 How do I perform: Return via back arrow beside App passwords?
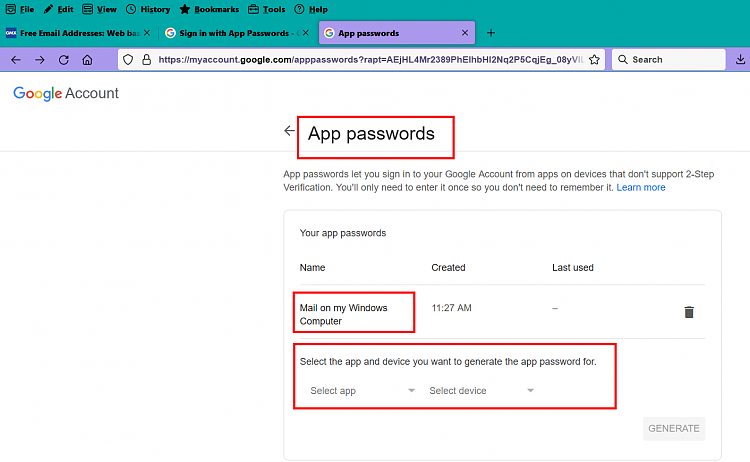pos(289,131)
